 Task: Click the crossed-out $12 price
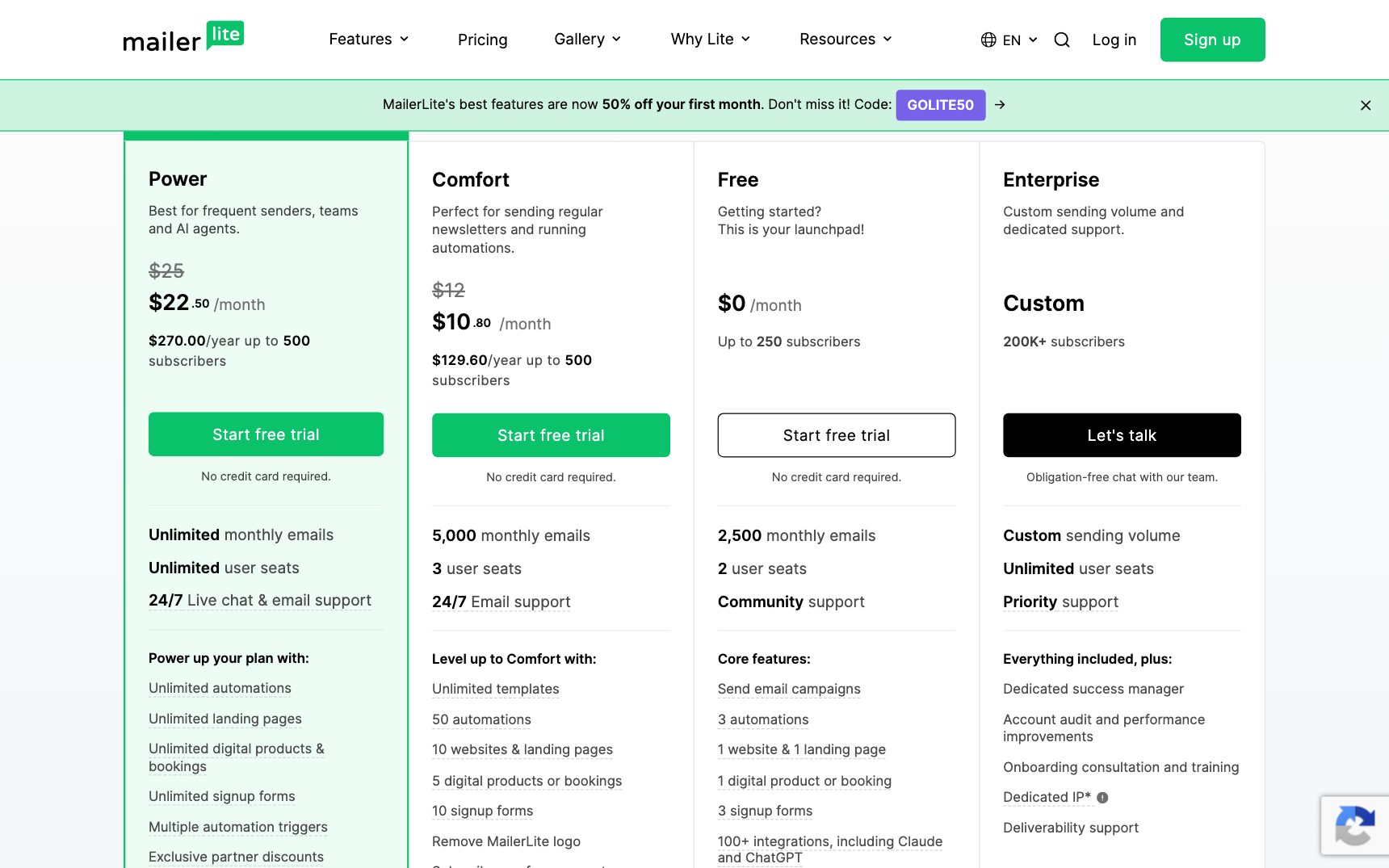tap(448, 290)
